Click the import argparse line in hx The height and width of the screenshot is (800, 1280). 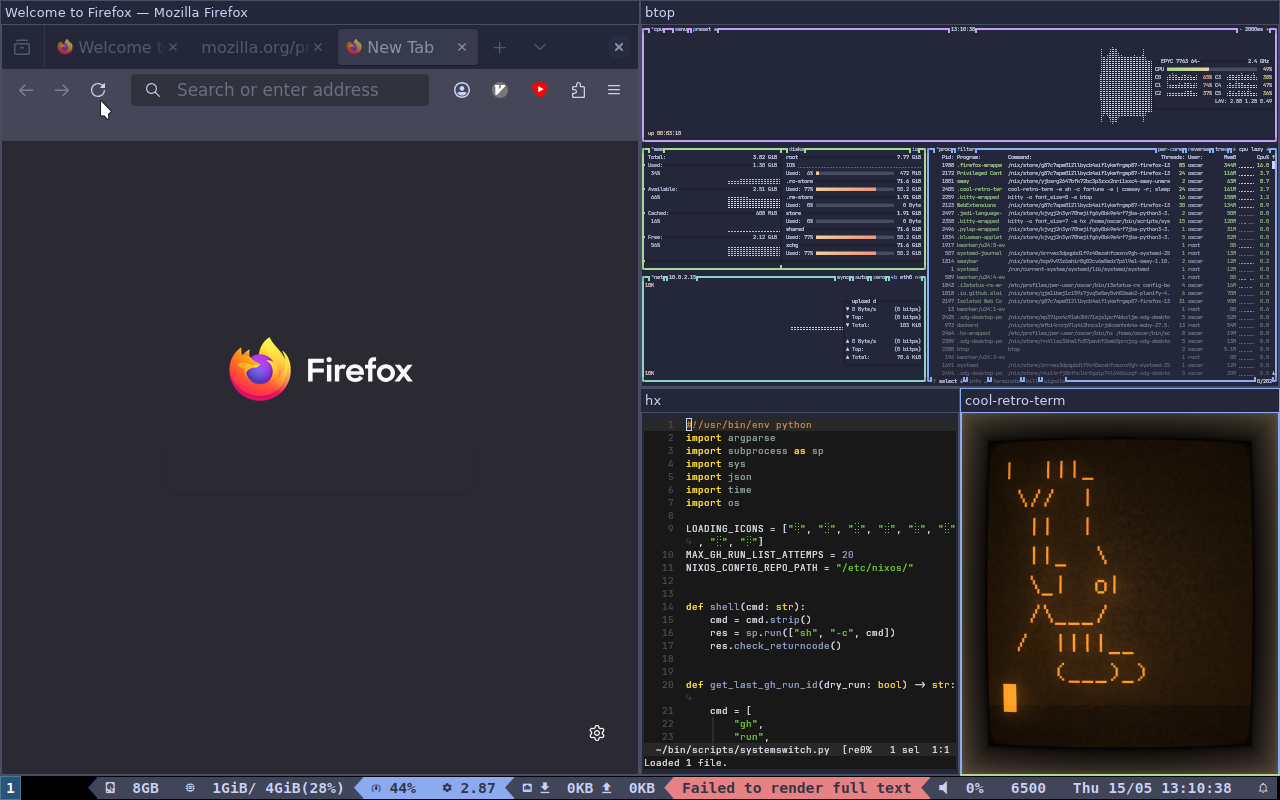click(730, 438)
